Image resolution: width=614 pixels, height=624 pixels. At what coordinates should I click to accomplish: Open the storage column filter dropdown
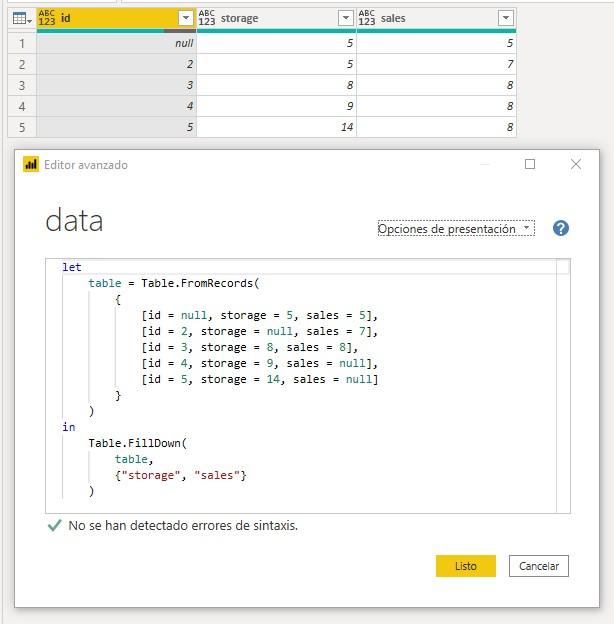click(x=346, y=18)
